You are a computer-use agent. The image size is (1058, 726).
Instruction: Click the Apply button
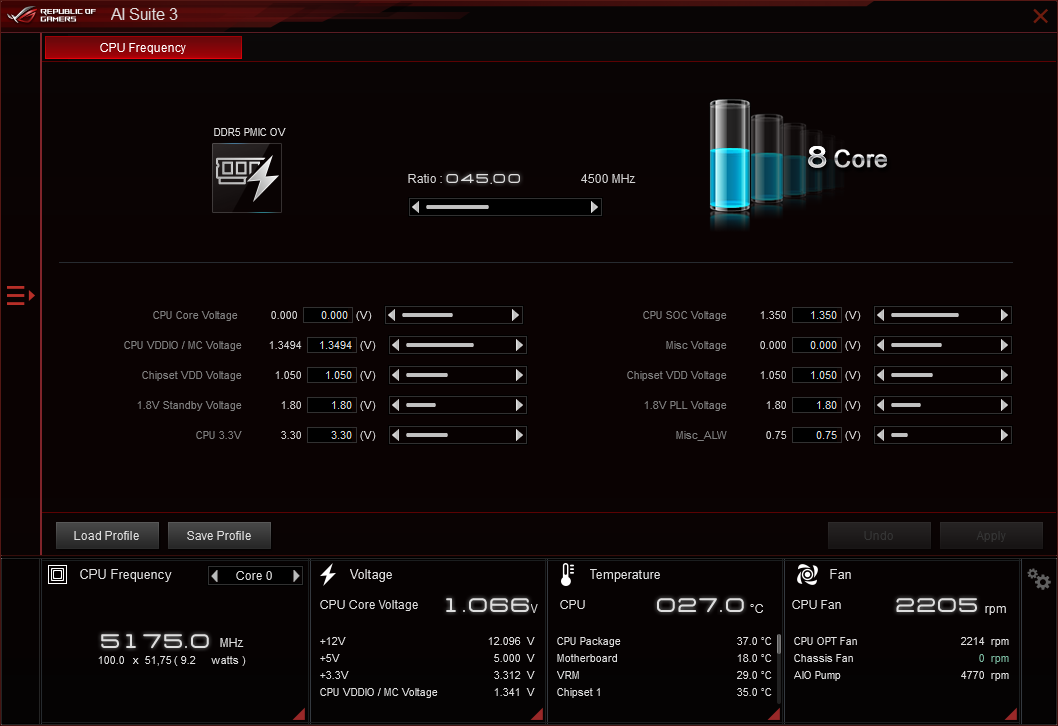[991, 536]
